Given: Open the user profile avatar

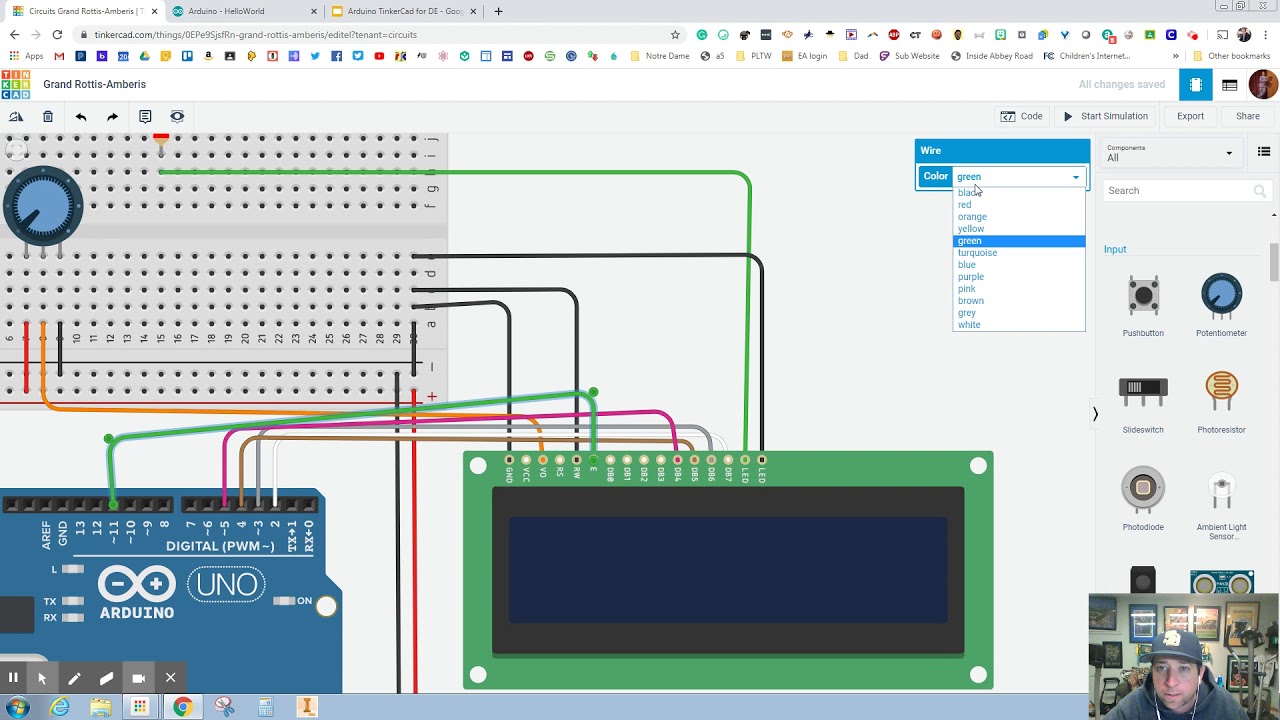Looking at the screenshot, I should (x=1263, y=84).
